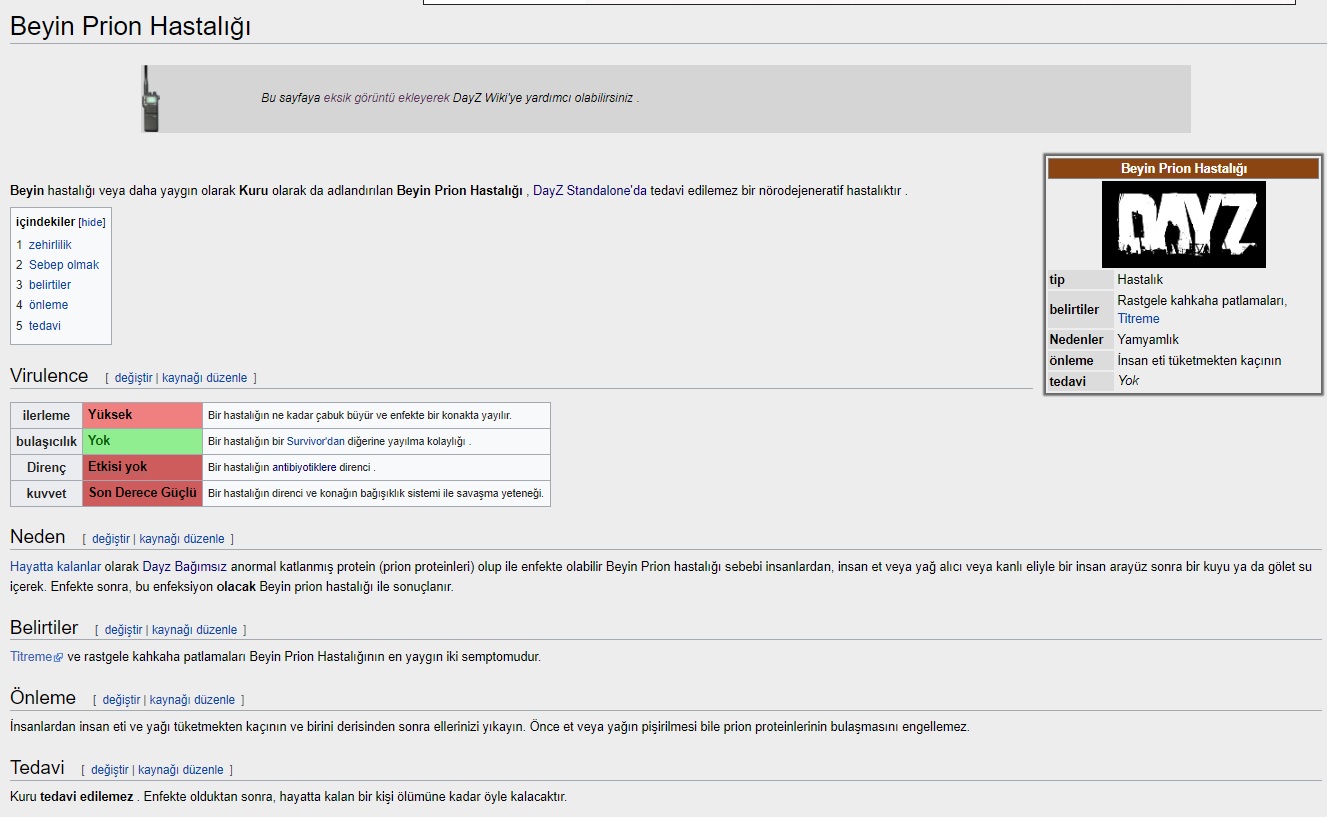Open the DayZ logo image in the infobox
Viewport: 1327px width, 817px height.
pos(1183,224)
